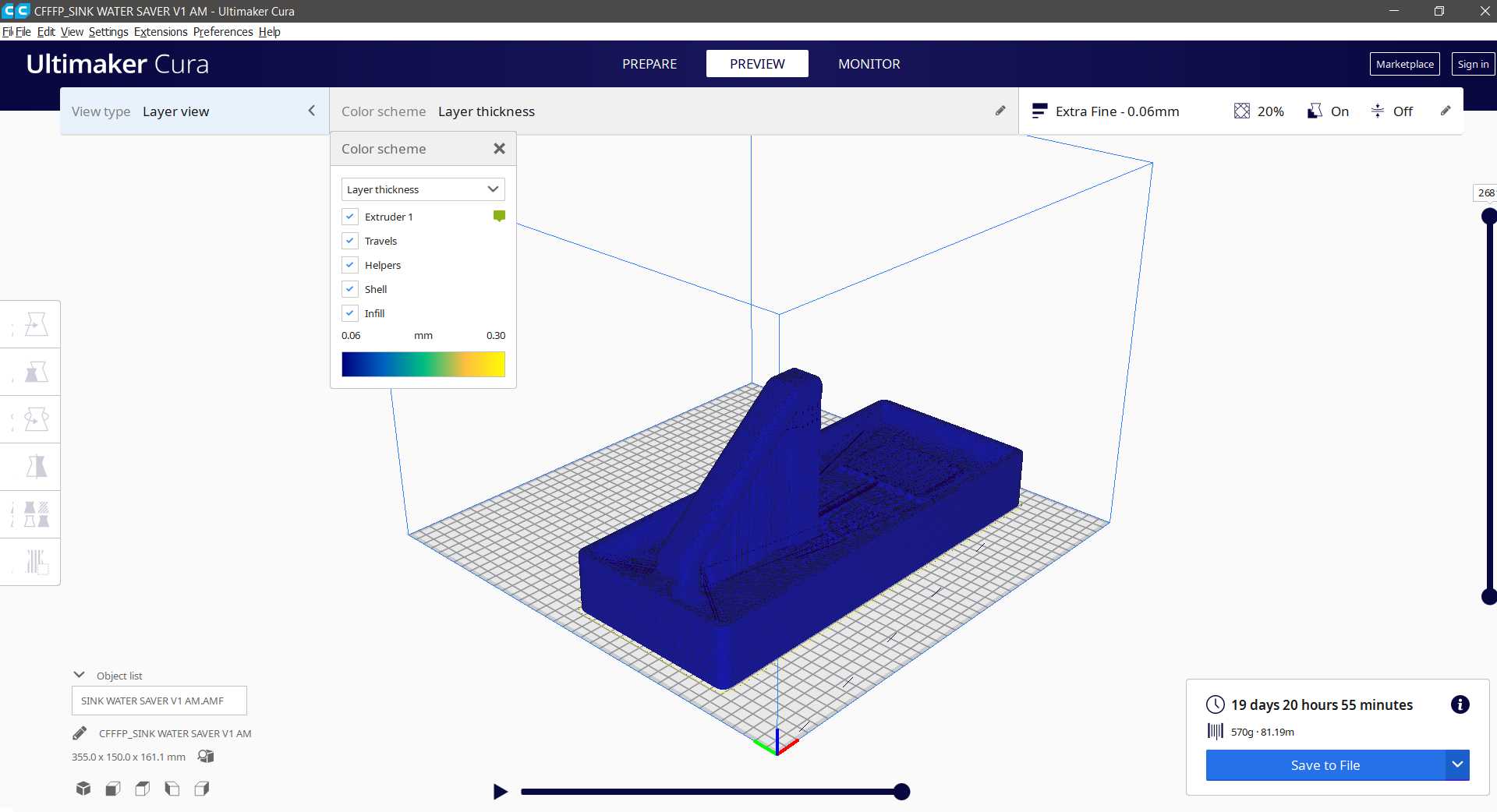Switch camera to front view icon
1497x812 pixels.
pyautogui.click(x=113, y=789)
